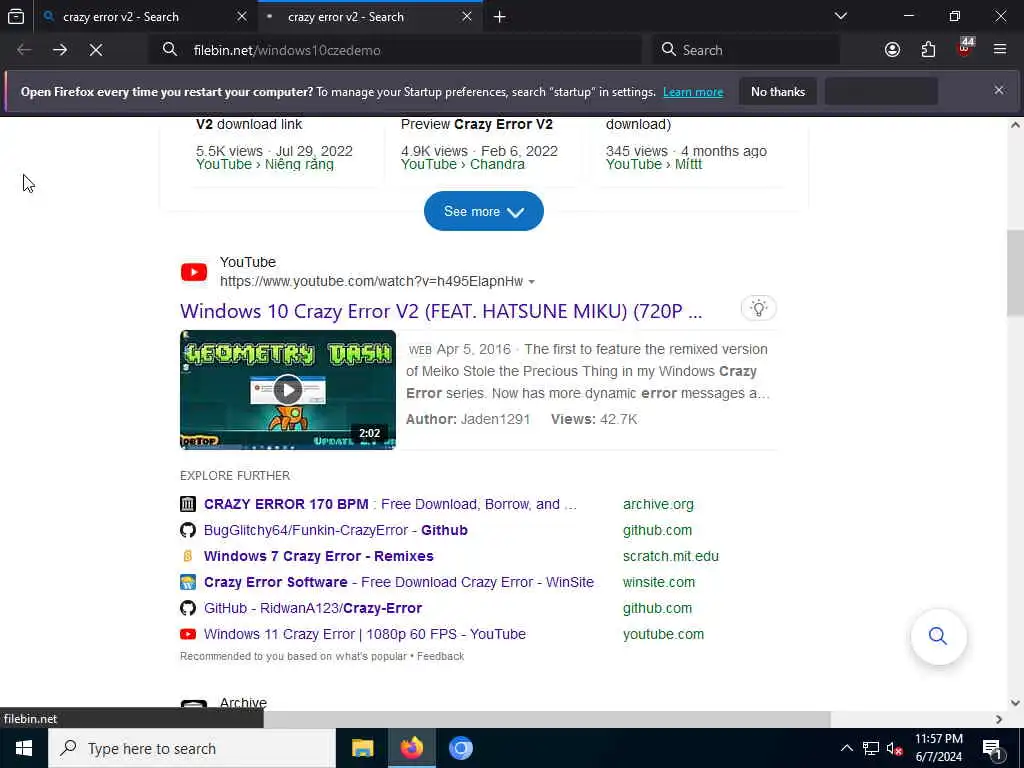Click the YouTube logo above the video result
The width and height of the screenshot is (1024, 768).
(194, 272)
